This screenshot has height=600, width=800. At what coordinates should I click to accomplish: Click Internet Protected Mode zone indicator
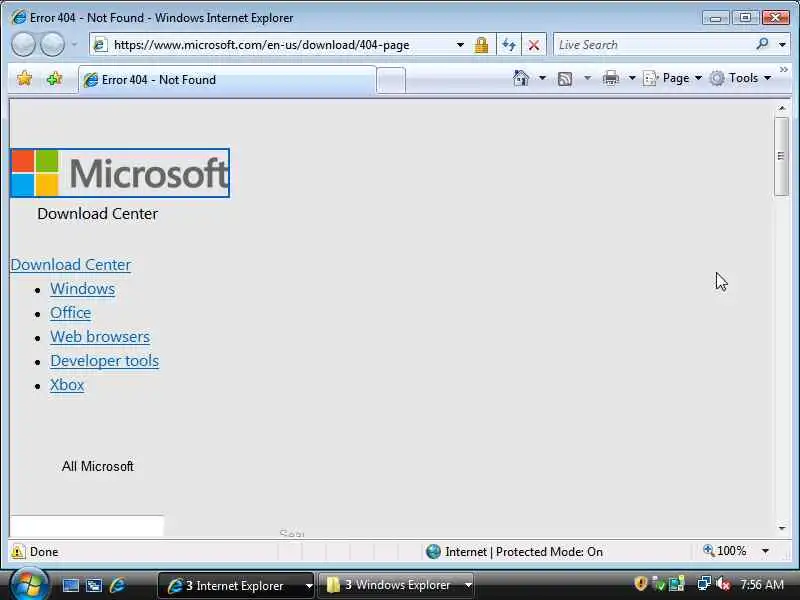coord(514,552)
